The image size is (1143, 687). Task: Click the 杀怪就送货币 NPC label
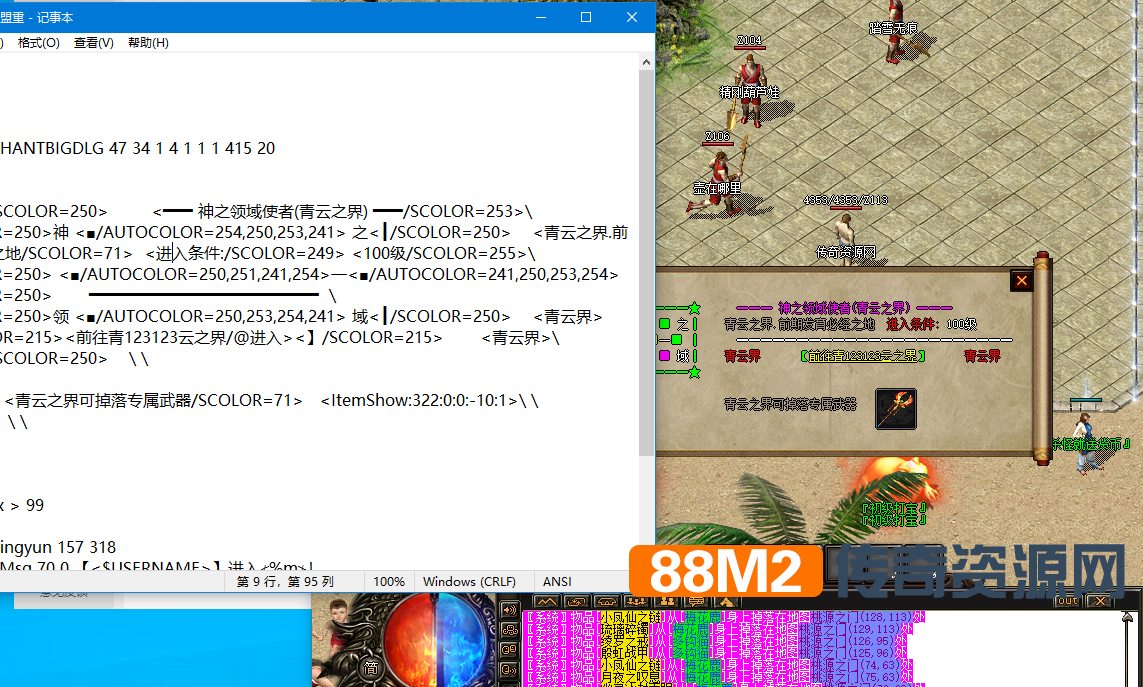coord(1092,443)
